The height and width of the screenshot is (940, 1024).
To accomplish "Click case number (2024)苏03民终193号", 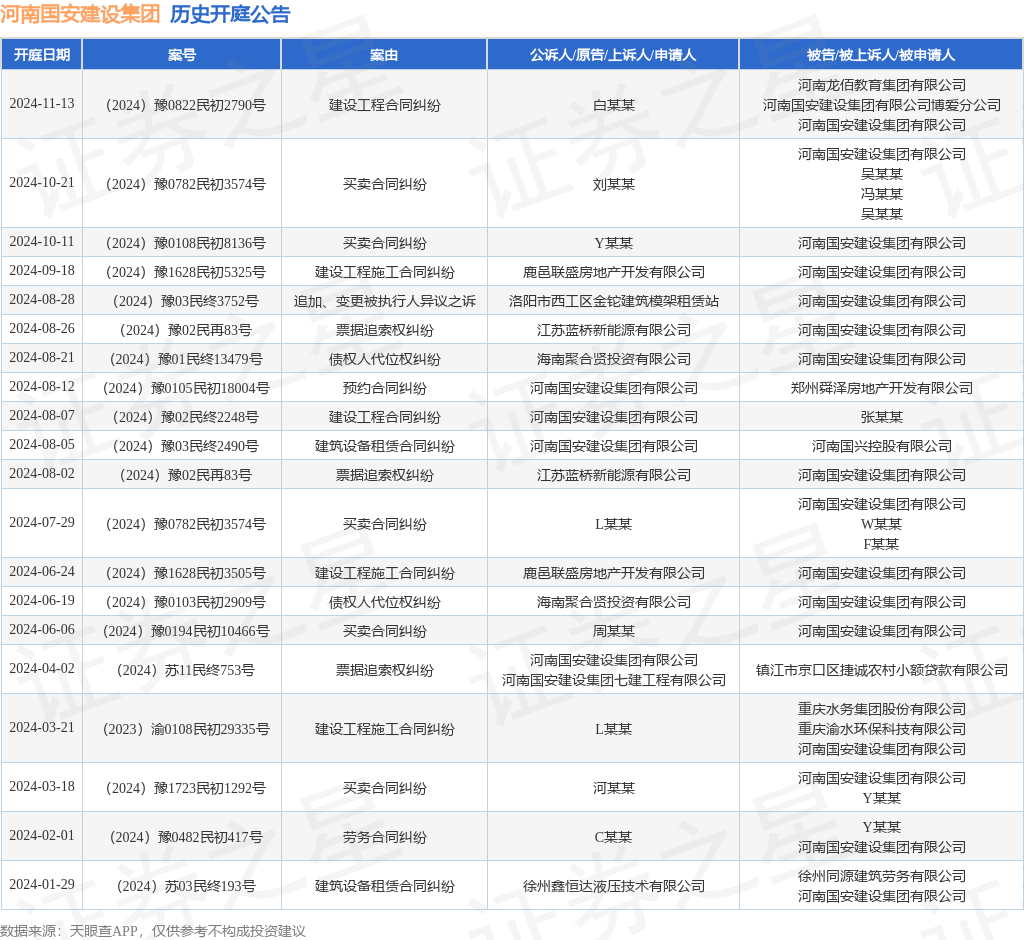I will click(185, 886).
